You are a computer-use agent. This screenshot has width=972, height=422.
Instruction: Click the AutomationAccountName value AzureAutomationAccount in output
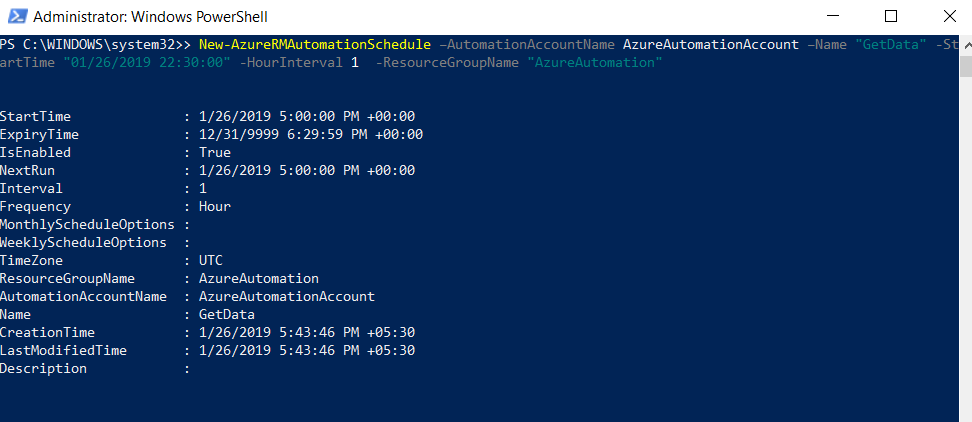coord(286,296)
